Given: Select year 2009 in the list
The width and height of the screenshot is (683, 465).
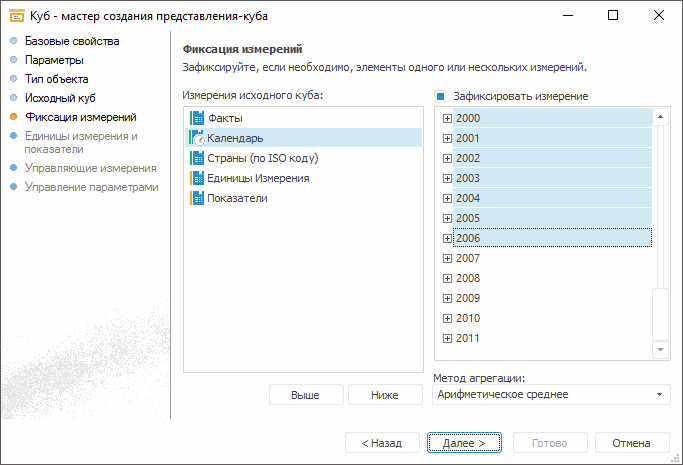Looking at the screenshot, I should coord(468,298).
